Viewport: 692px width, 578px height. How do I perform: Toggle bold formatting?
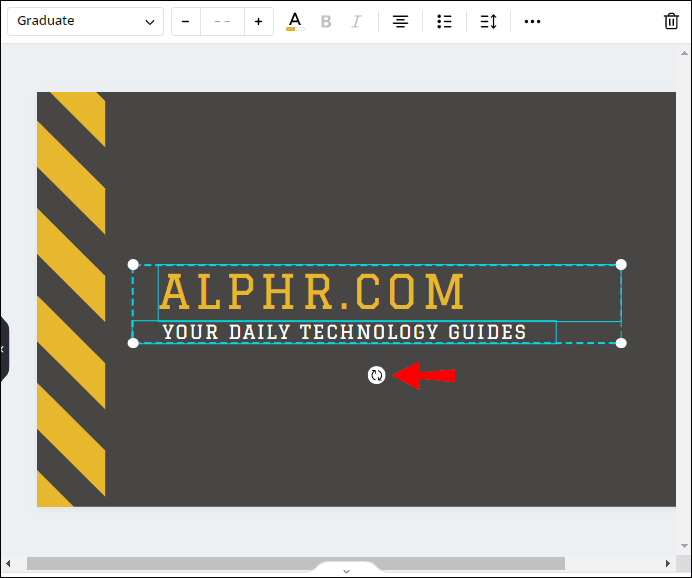pos(326,21)
